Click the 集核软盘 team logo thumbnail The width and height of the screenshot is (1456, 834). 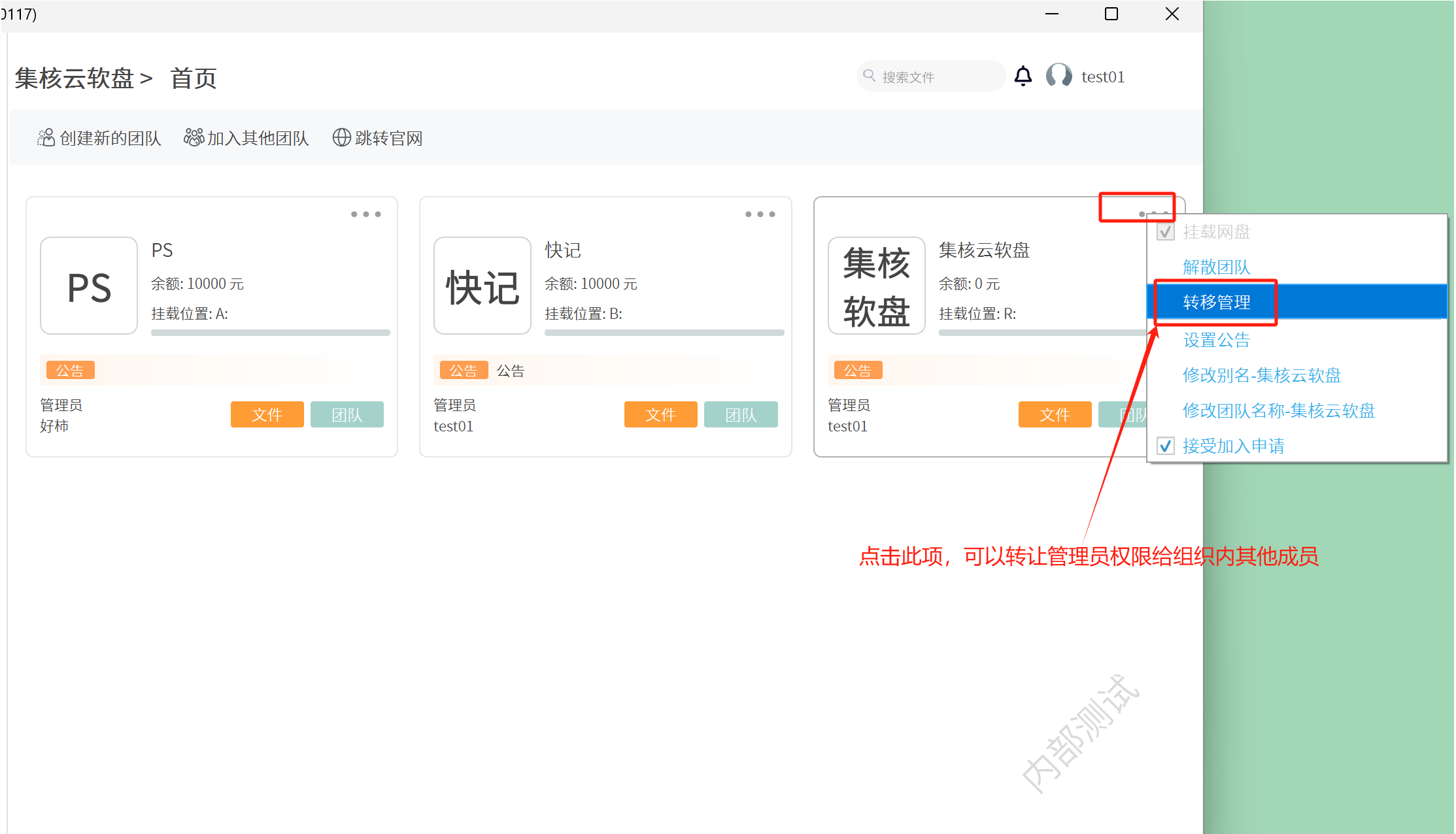876,286
